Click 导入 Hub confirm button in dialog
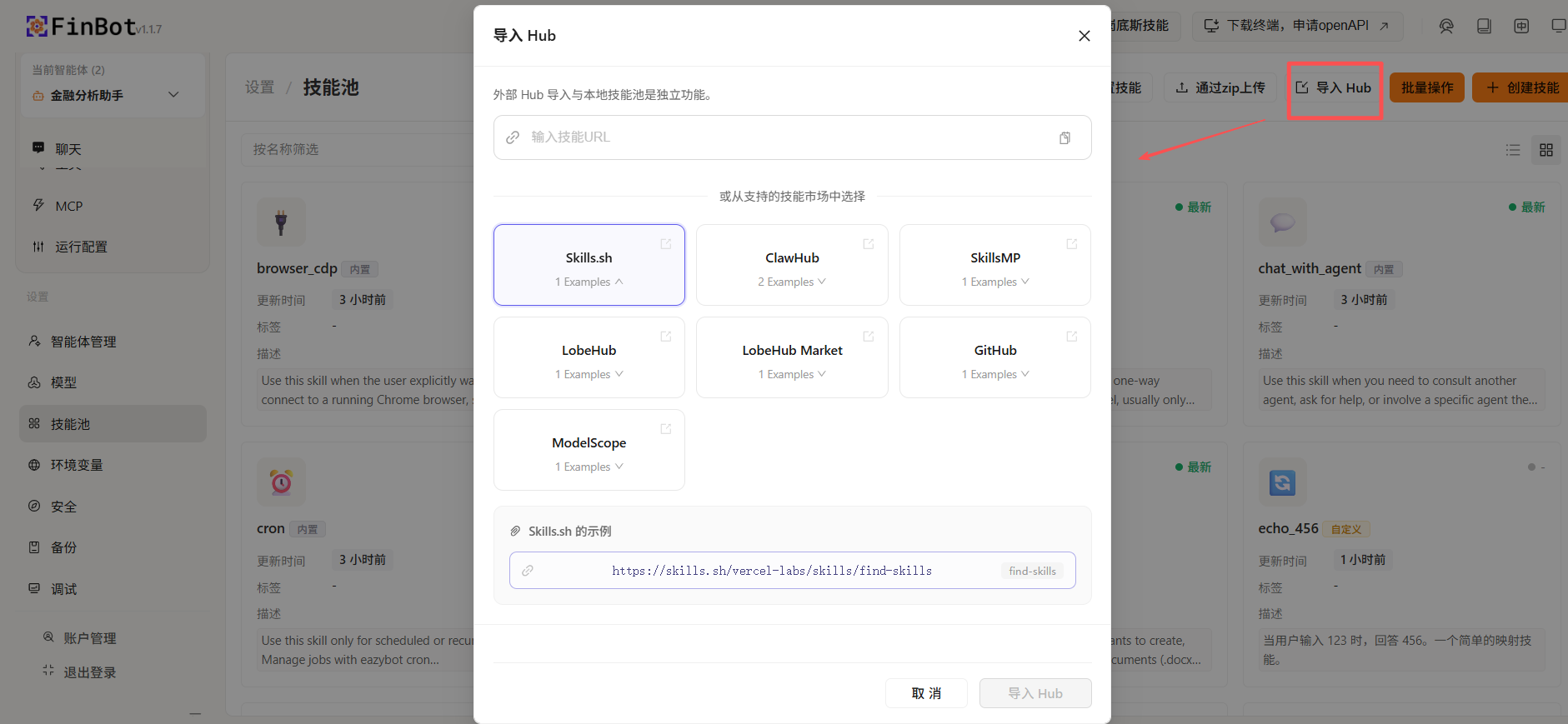 coord(1035,693)
